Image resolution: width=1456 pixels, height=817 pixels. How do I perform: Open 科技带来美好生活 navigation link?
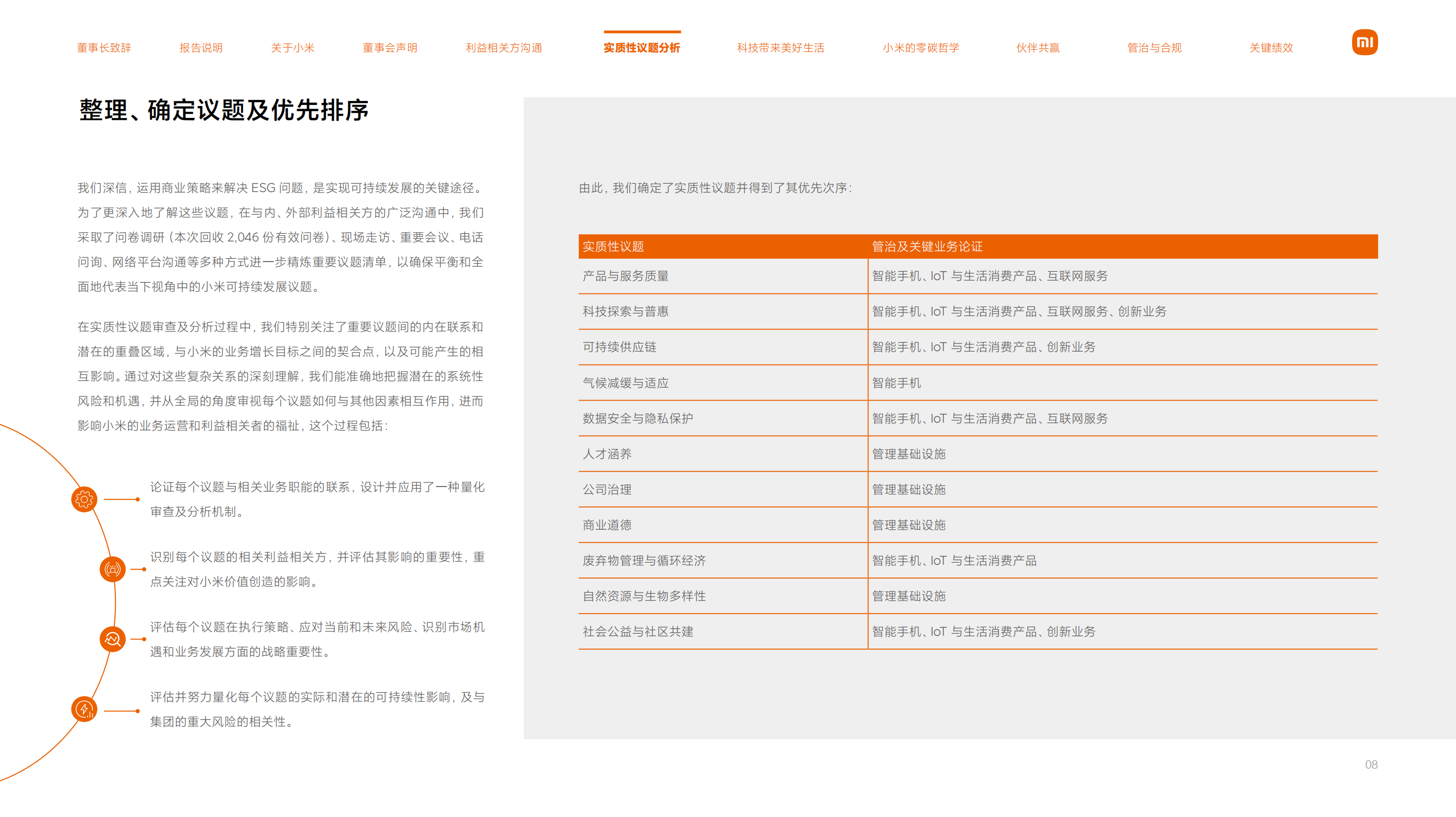(x=780, y=48)
